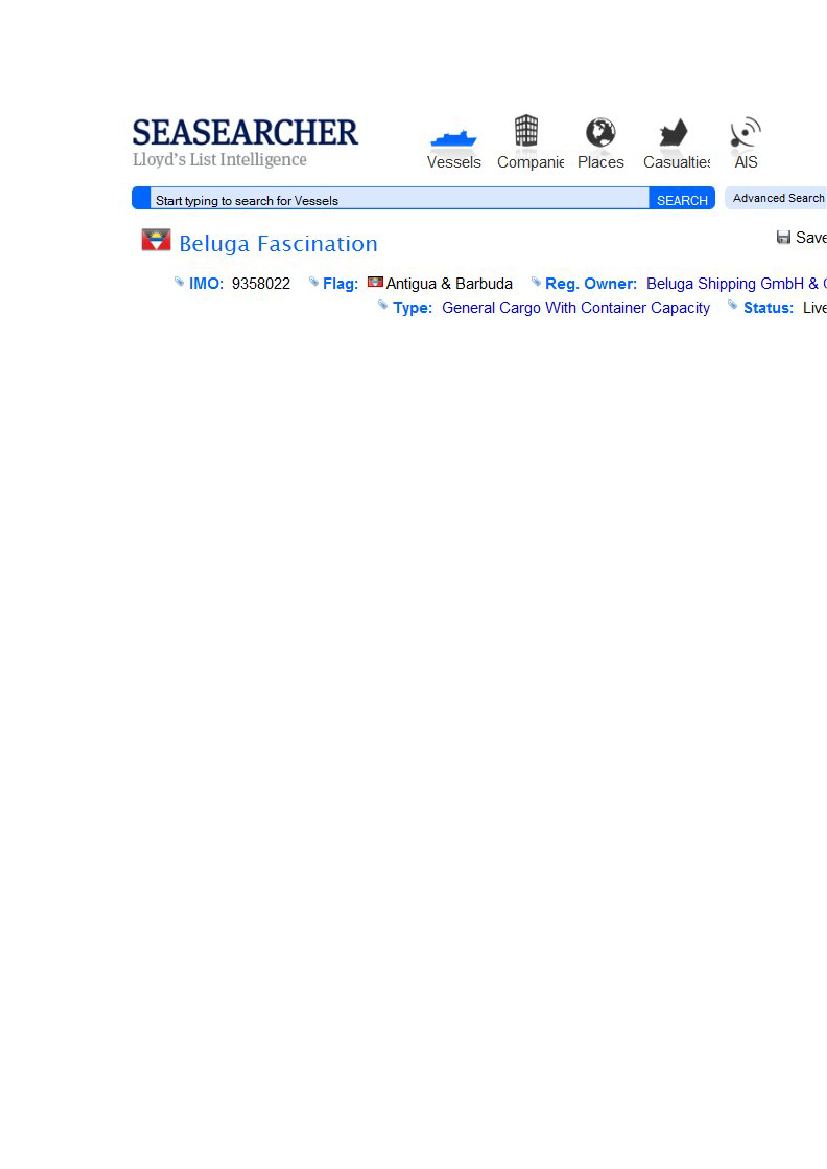Viewport: 827px width, 1169px height.
Task: Click the tag icon next to Status
Action: [x=733, y=304]
